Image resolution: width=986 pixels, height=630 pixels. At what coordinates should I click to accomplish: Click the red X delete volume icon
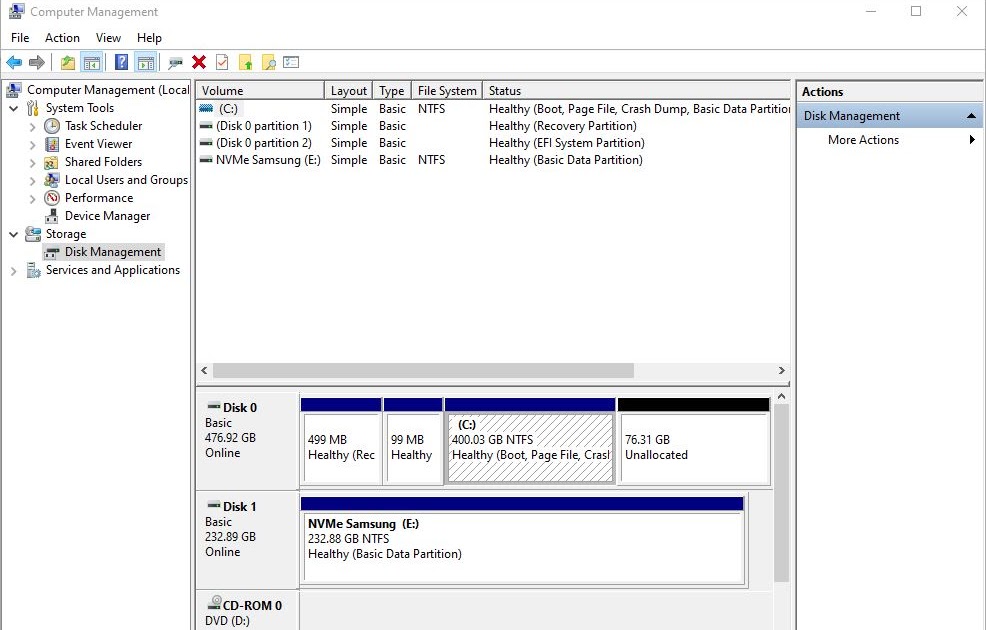coord(198,62)
